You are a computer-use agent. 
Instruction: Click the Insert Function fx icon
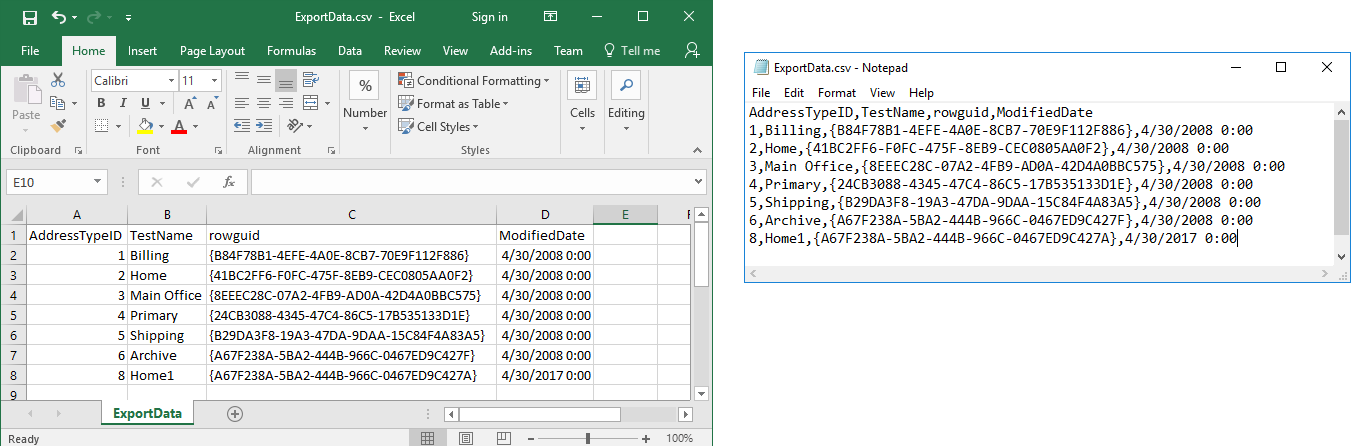pyautogui.click(x=228, y=182)
